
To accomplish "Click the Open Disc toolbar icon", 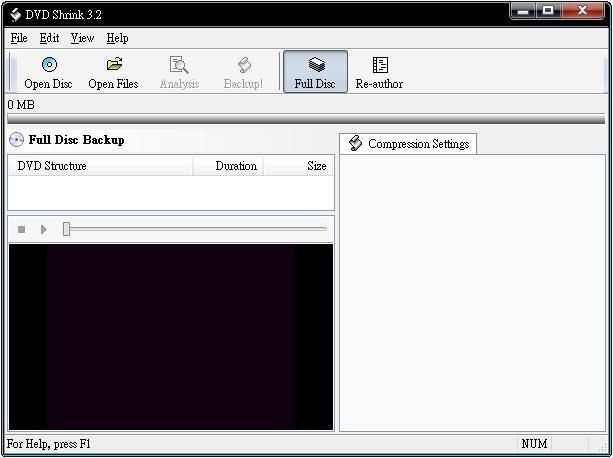I will [49, 66].
